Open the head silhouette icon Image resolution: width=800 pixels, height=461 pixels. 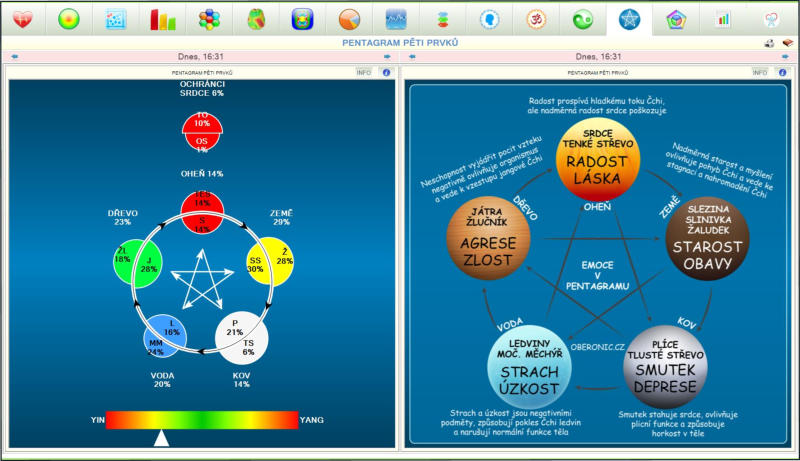(489, 18)
